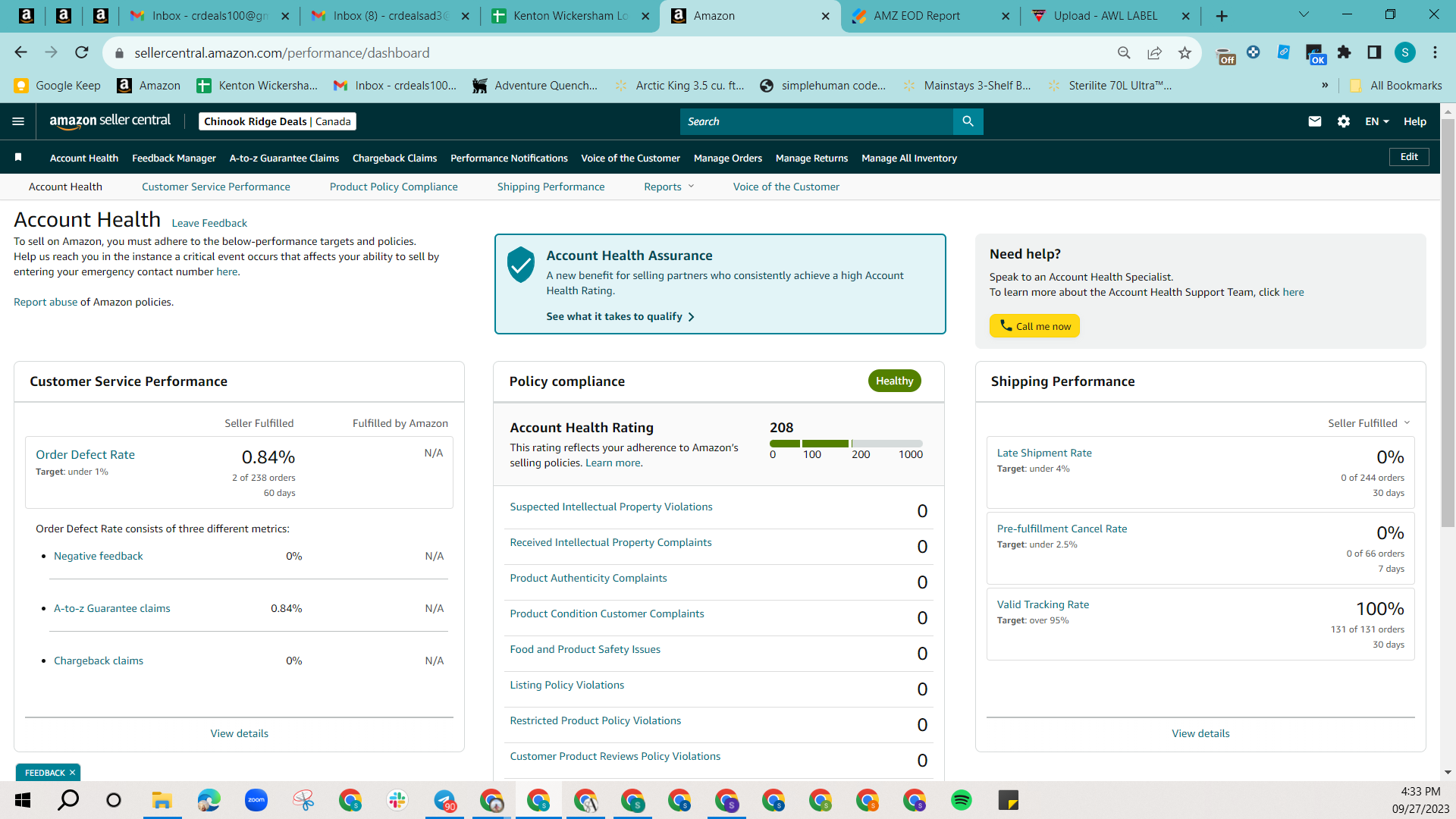The image size is (1456, 819).
Task: Switch to the Kenton Wickersham tab
Action: pyautogui.click(x=570, y=16)
